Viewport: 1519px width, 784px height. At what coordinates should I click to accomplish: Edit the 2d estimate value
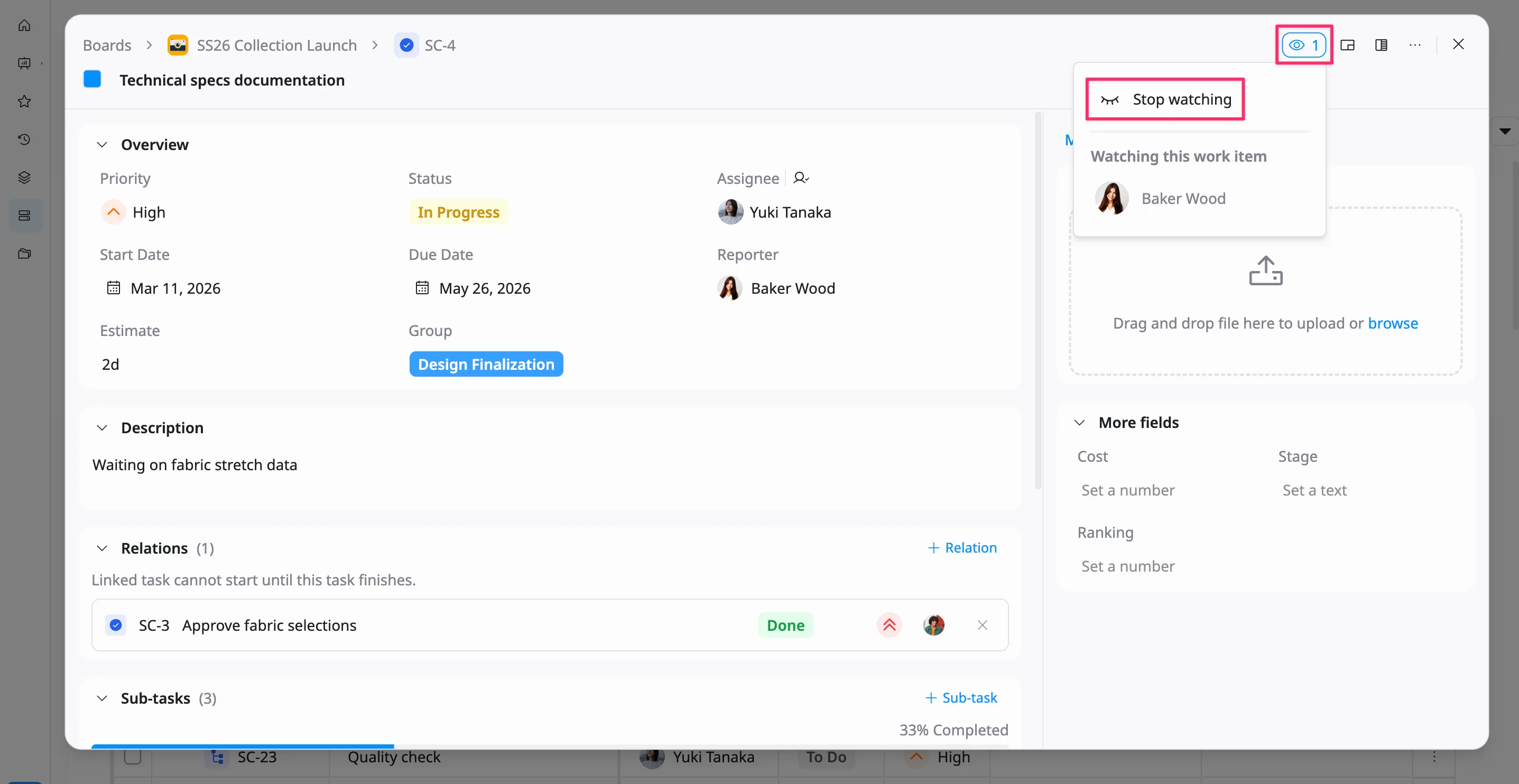[x=110, y=365]
